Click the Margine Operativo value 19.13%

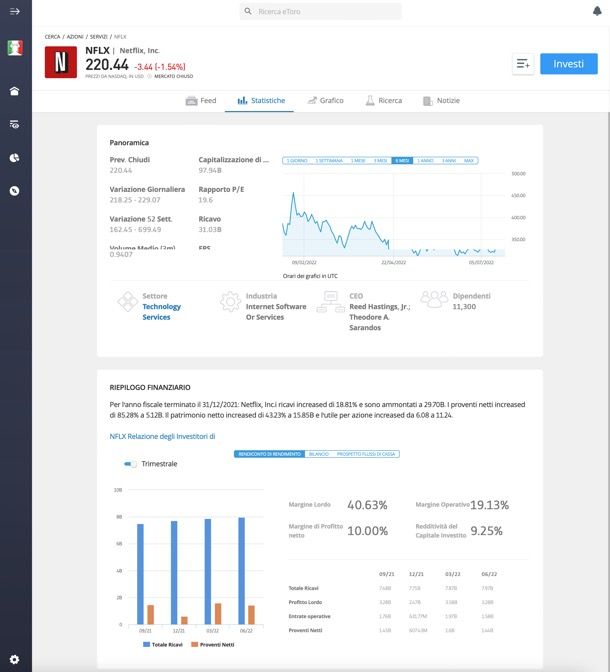point(490,505)
